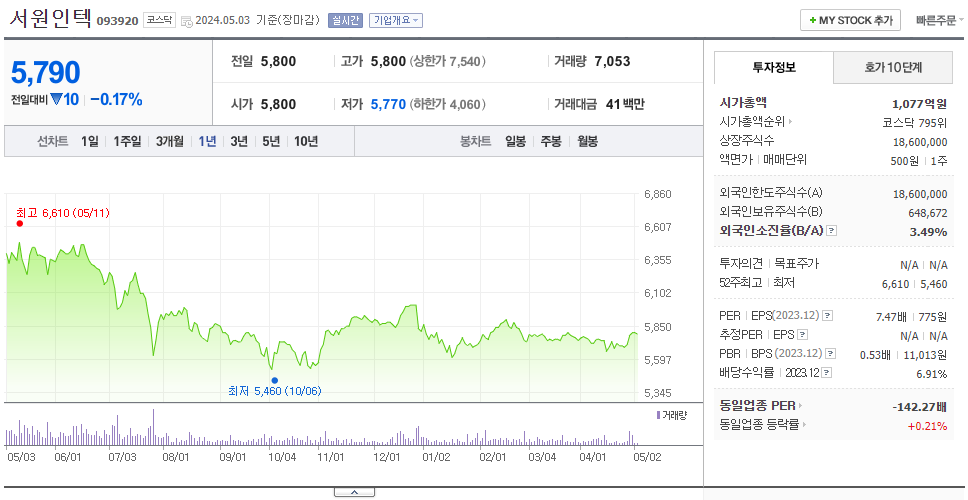Open the 호가10단계 tab
Screen dimensions: 968x500
[893, 67]
